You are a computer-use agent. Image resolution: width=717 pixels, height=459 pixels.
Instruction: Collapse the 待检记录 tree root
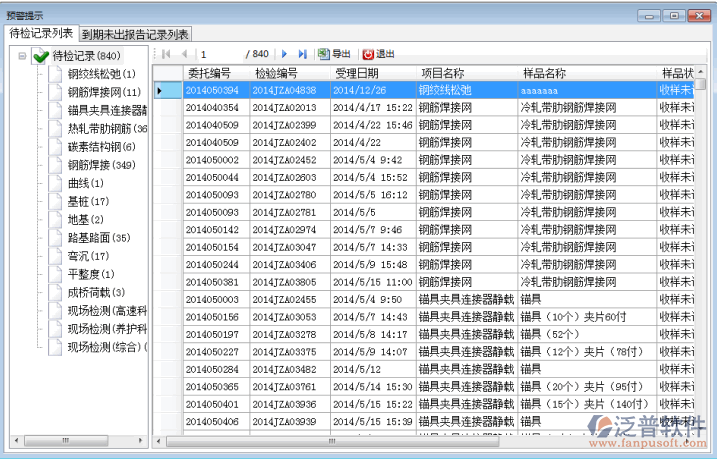(22, 56)
